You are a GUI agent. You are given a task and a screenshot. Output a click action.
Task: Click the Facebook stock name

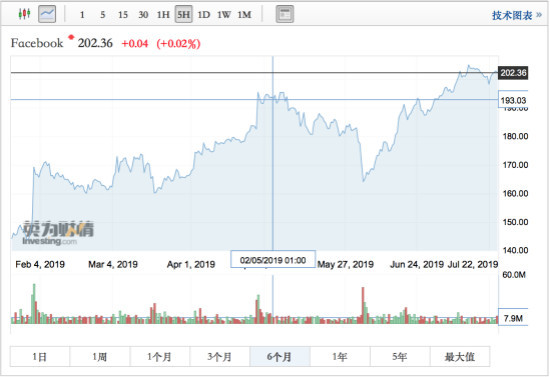(x=37, y=43)
